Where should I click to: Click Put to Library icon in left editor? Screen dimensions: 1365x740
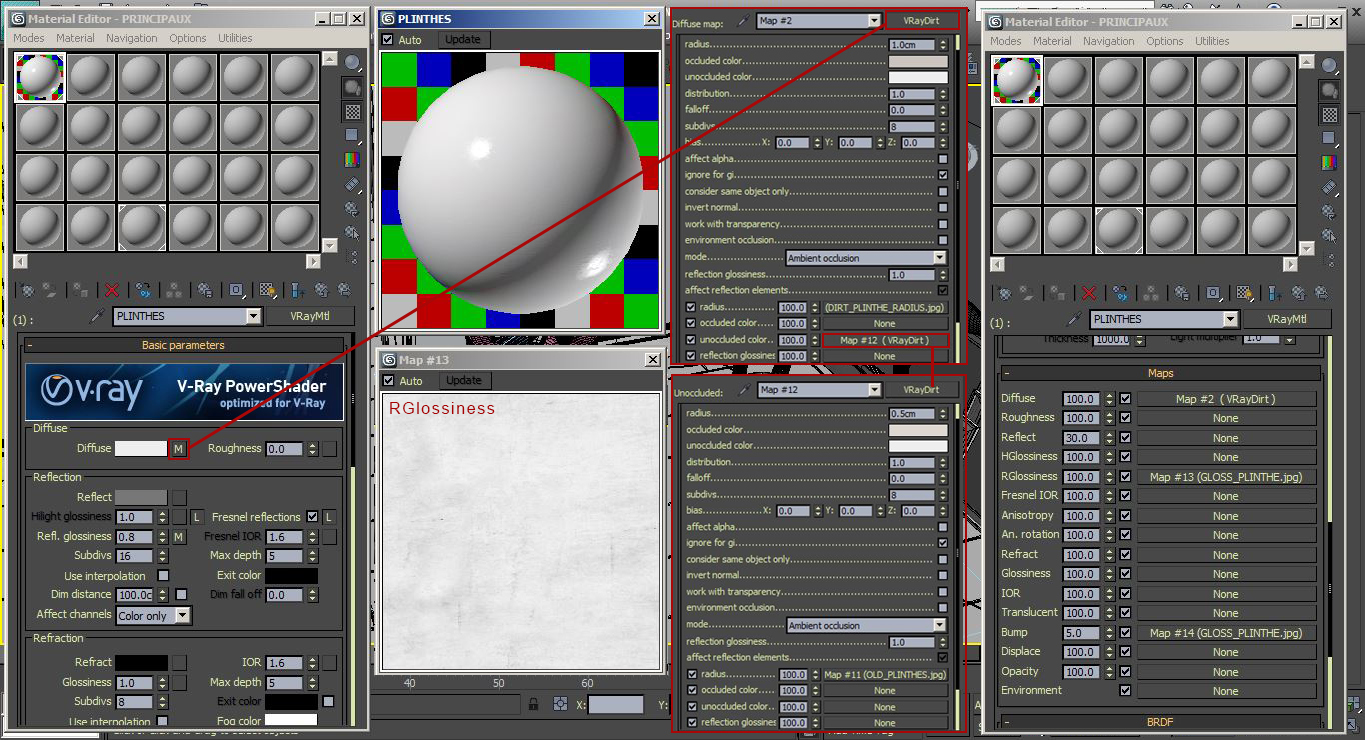point(204,290)
